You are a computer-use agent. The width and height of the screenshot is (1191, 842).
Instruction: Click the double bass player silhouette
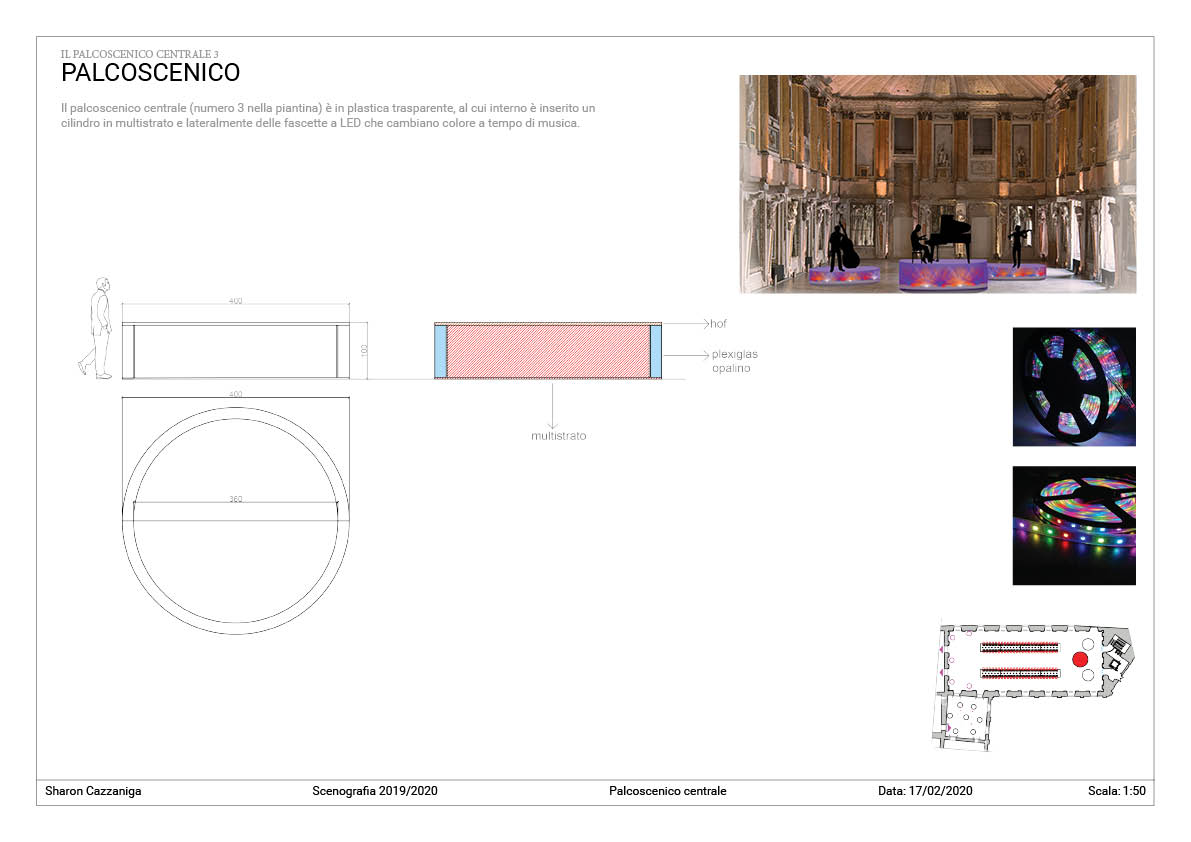[842, 247]
